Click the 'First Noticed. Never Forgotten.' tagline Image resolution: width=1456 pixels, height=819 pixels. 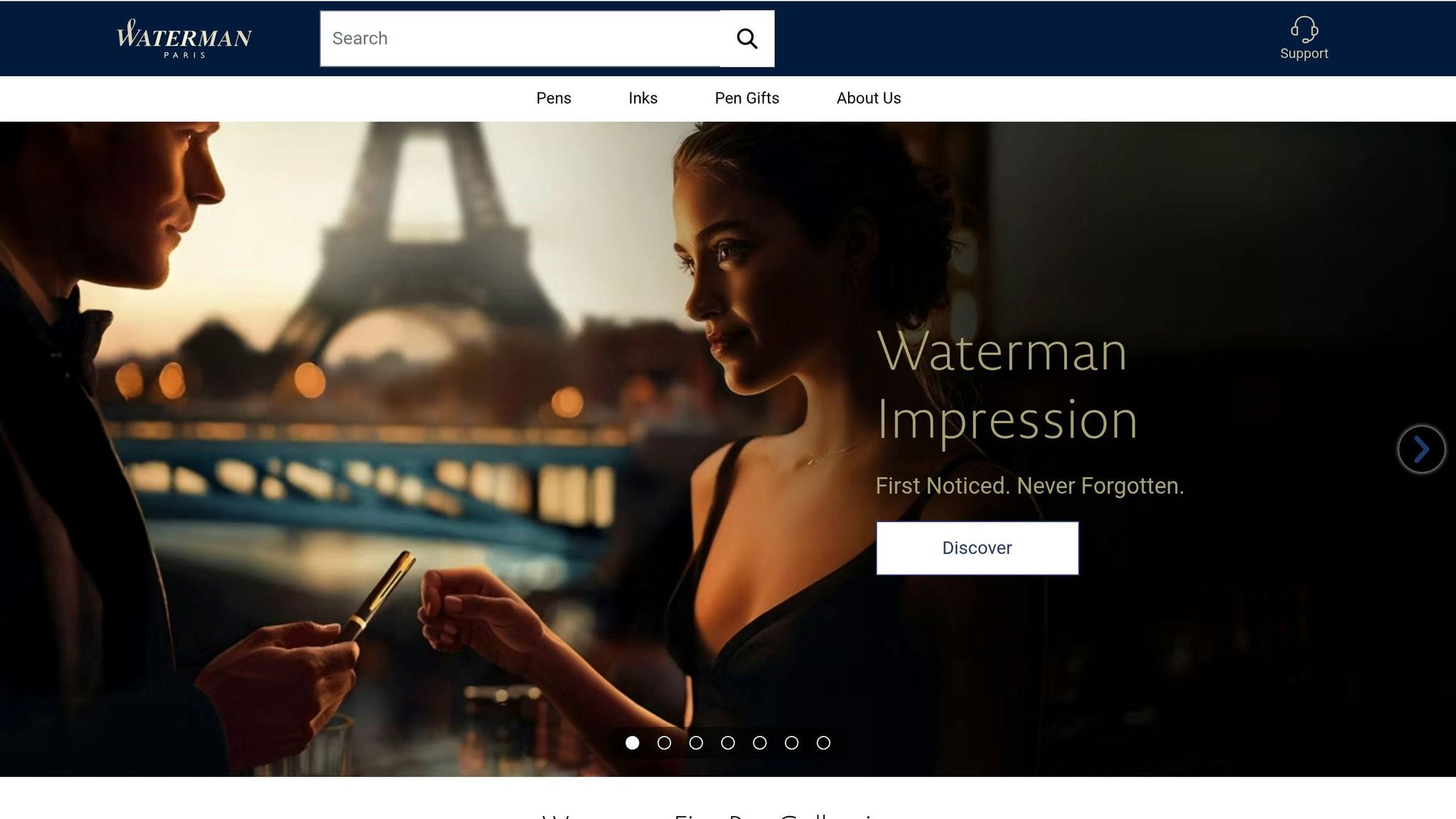(1029, 486)
